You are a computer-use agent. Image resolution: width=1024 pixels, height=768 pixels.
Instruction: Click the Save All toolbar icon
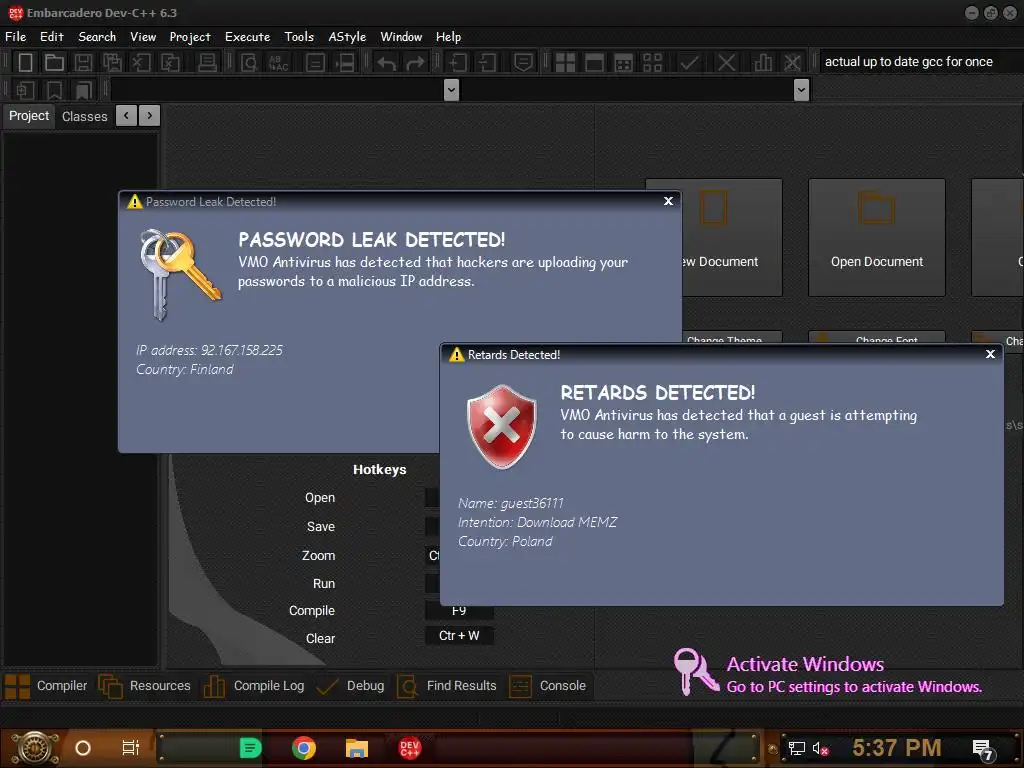(x=112, y=62)
